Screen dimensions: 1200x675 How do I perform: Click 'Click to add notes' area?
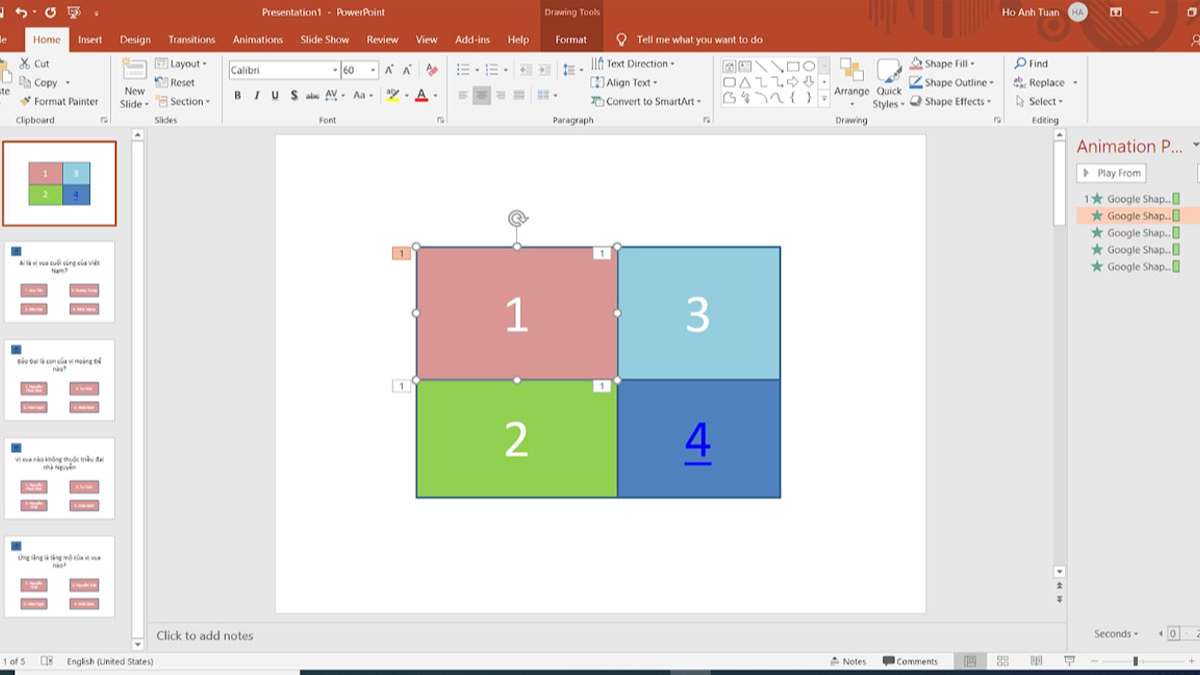coord(205,635)
